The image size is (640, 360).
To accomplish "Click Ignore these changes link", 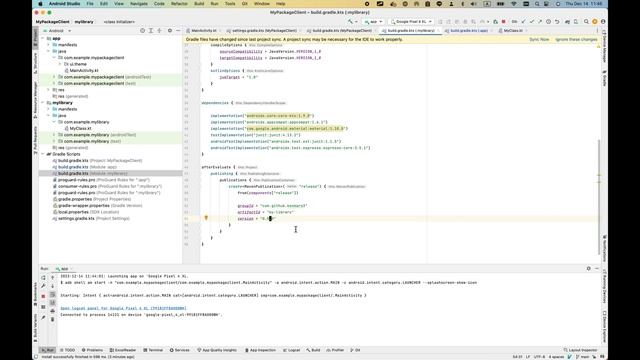I will pyautogui.click(x=576, y=40).
